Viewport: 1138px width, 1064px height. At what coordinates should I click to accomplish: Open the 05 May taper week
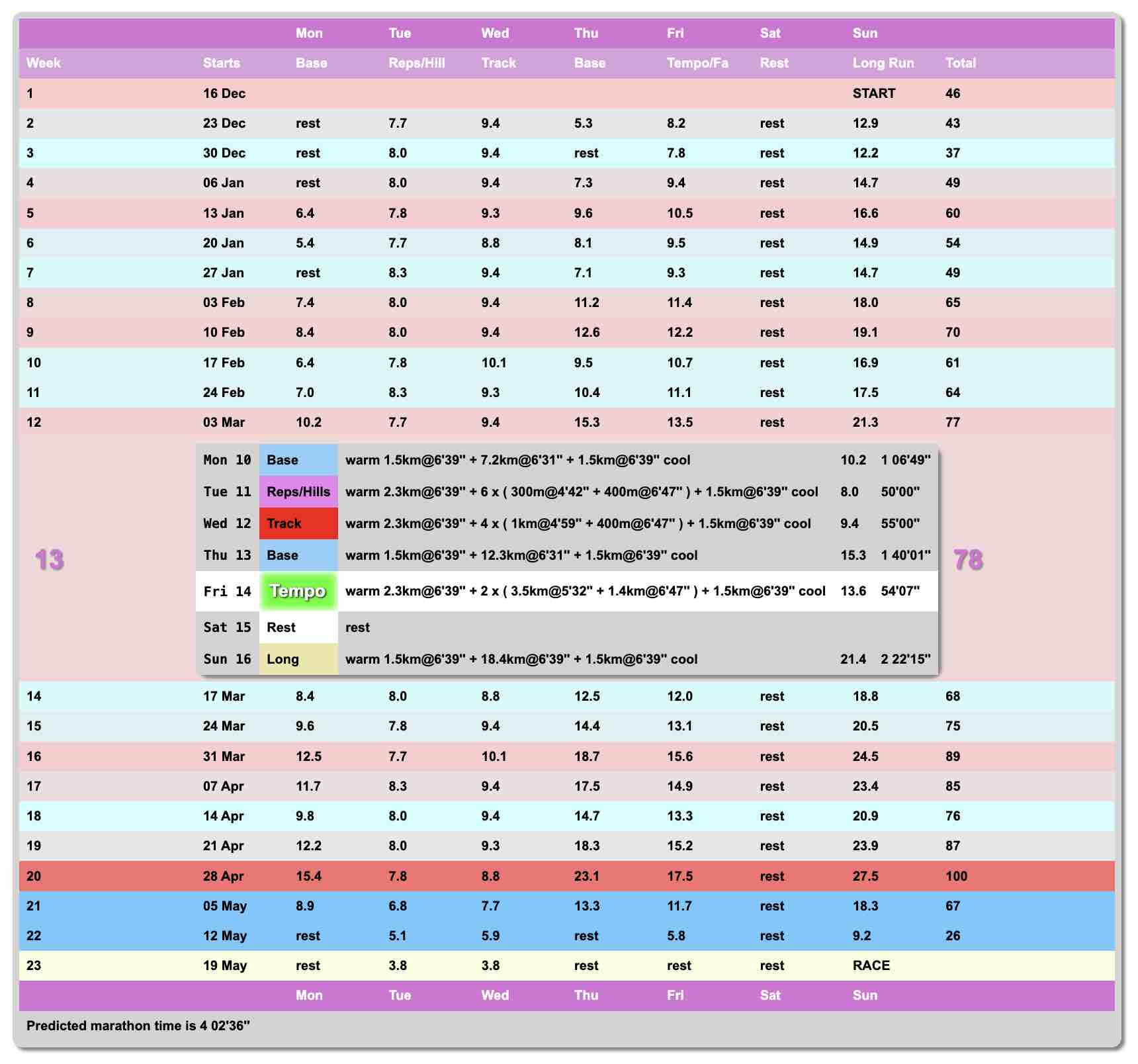567,906
